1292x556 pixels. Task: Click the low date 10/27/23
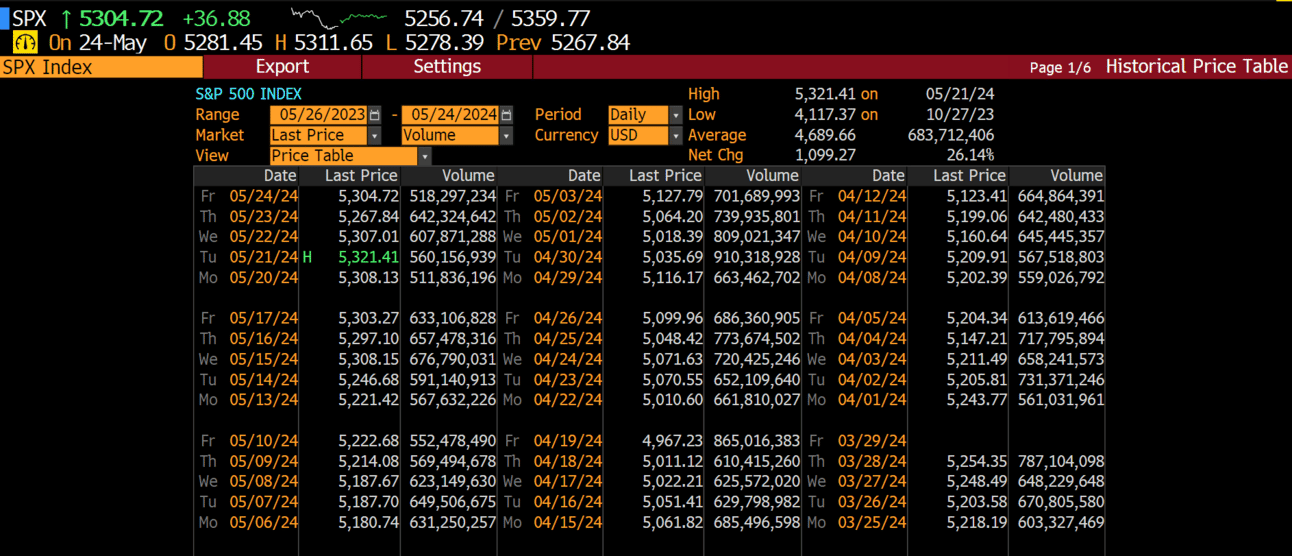[961, 115]
